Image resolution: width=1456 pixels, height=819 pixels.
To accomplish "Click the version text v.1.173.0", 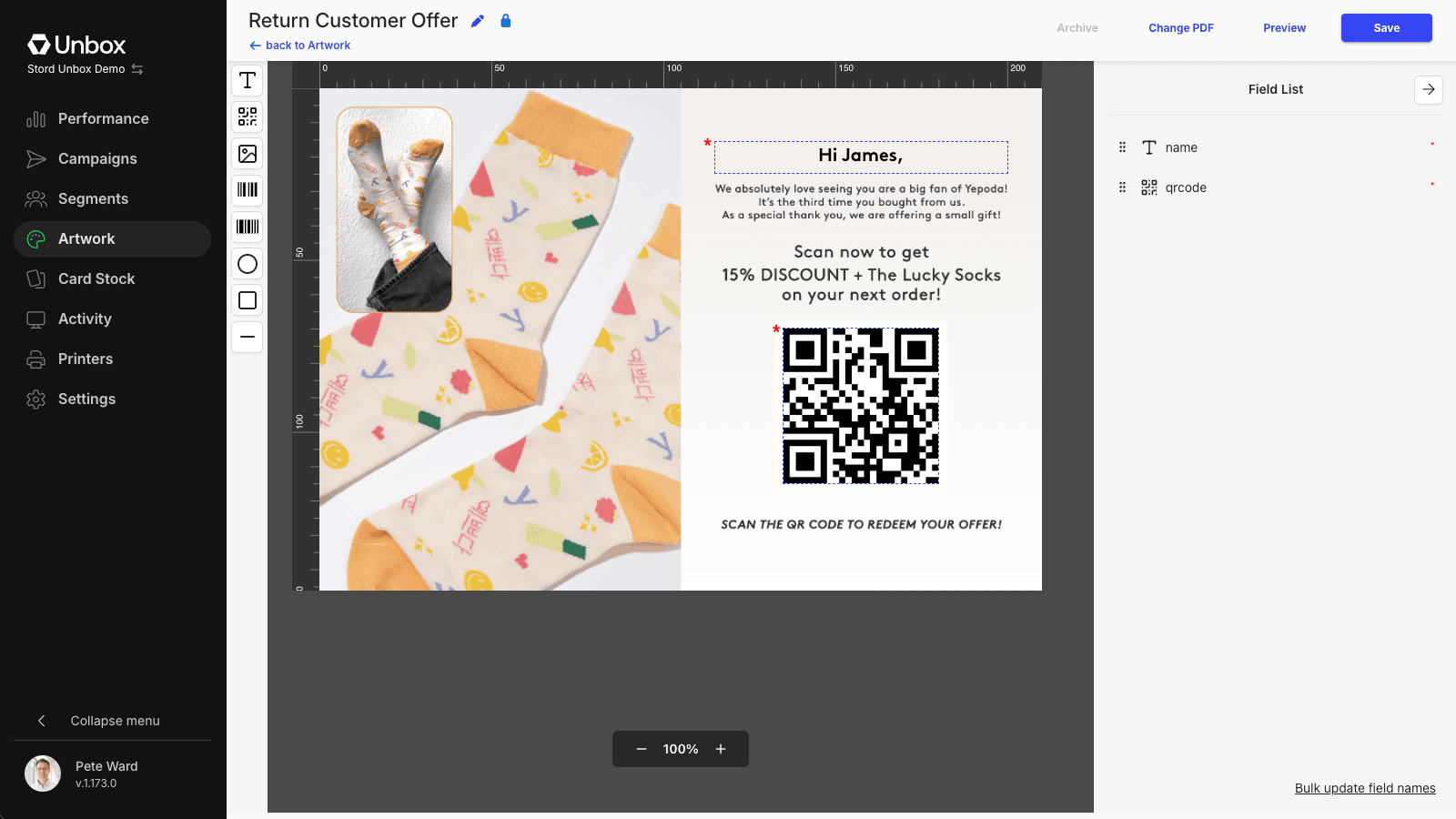I will (96, 784).
